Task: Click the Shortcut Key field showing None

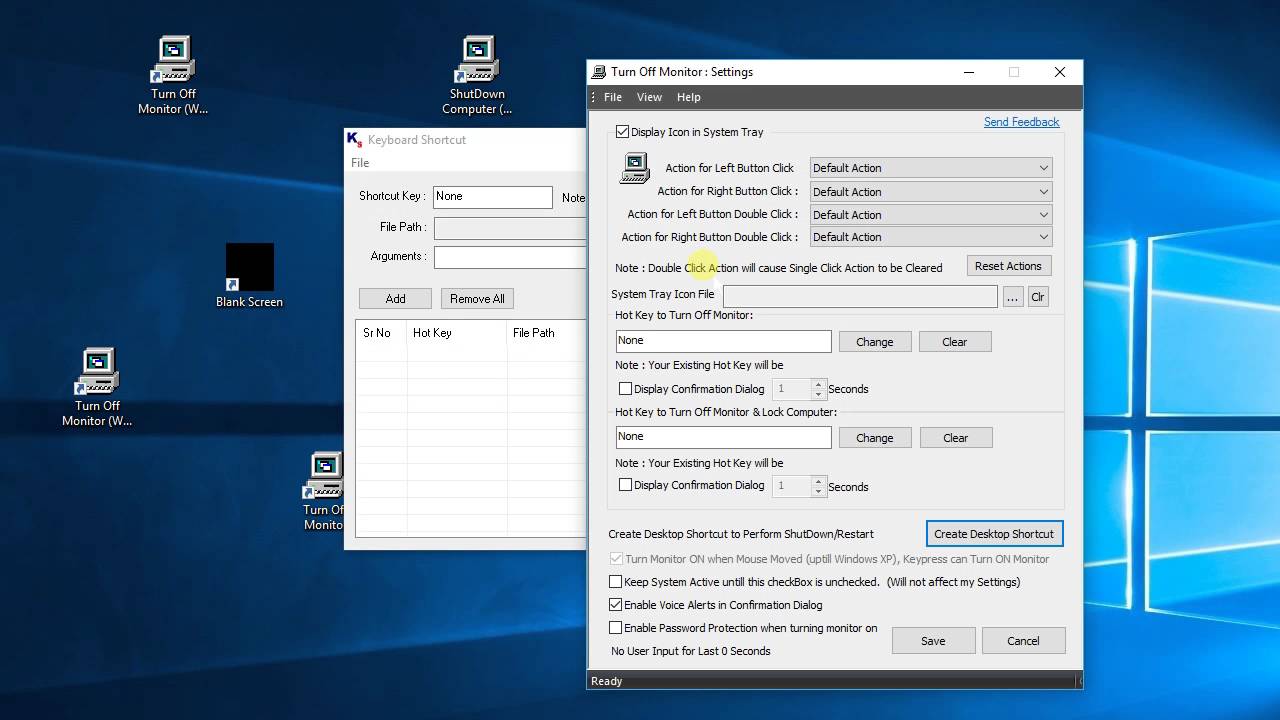Action: 493,197
